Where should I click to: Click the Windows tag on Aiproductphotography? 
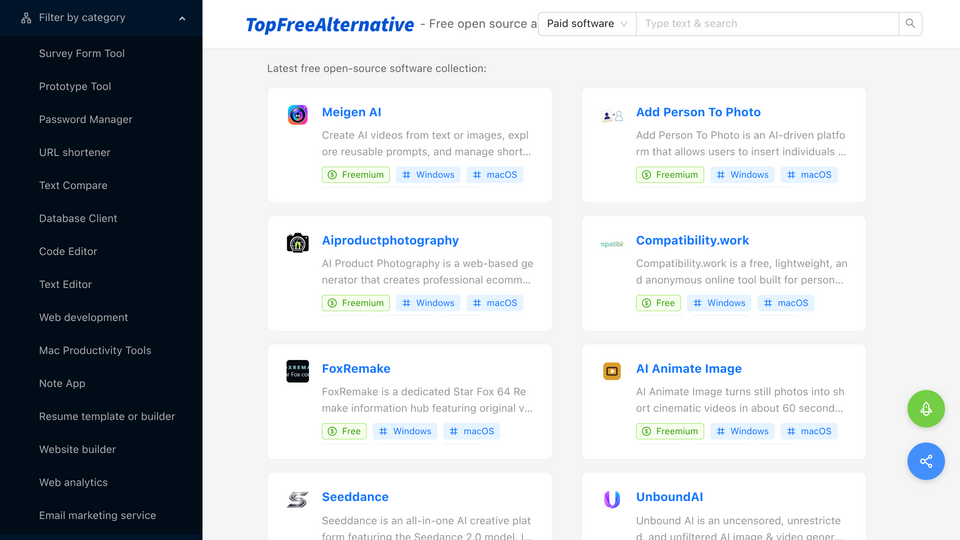coord(428,303)
